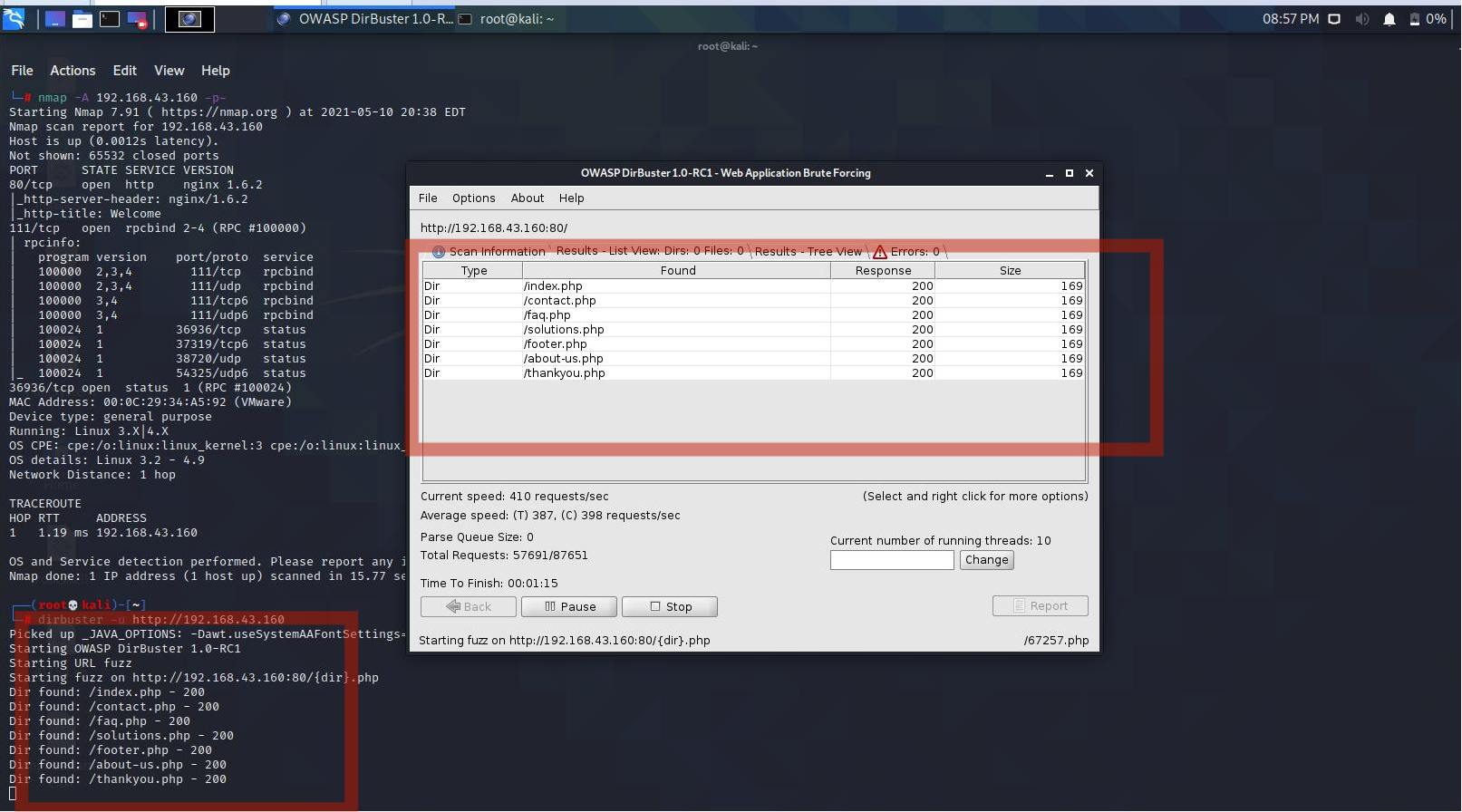
Task: Click the screen recorder panel icon
Action: (138, 19)
